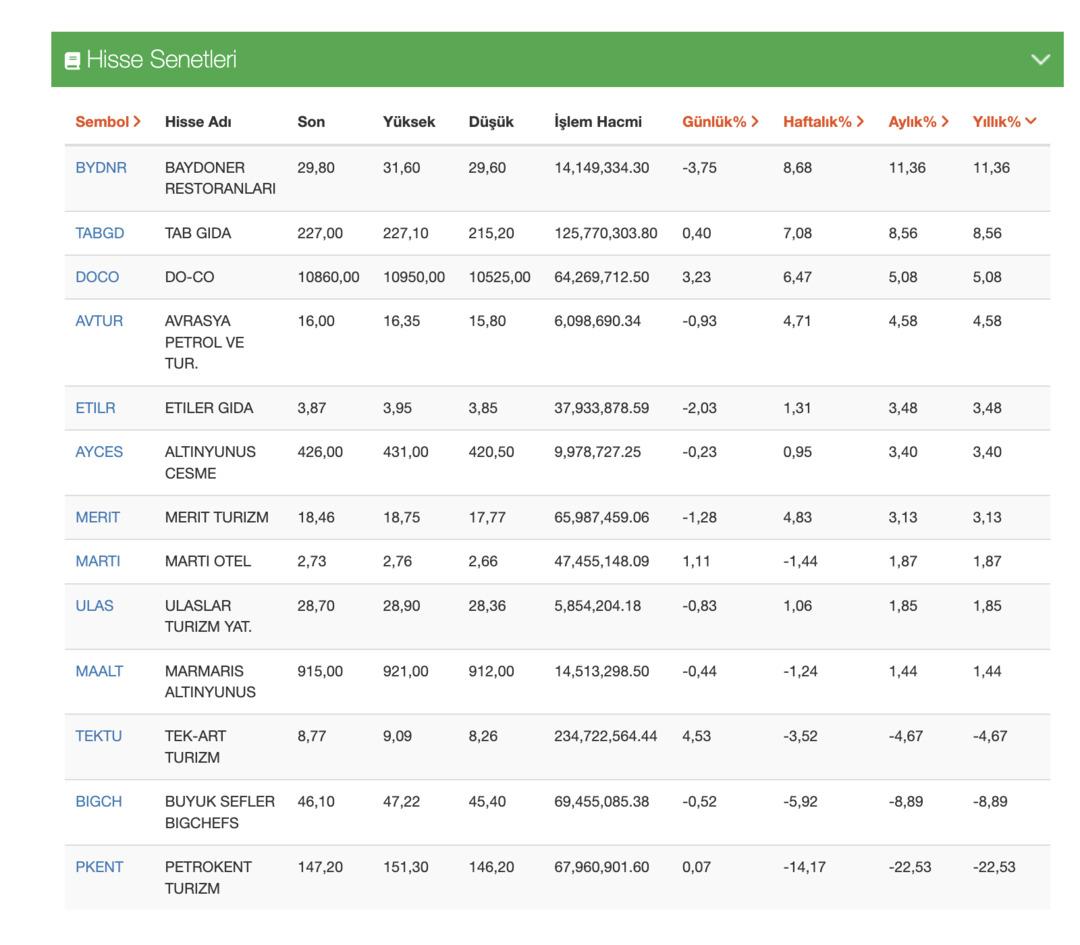Open MARTI stock details
The height and width of the screenshot is (945, 1080).
tap(97, 561)
